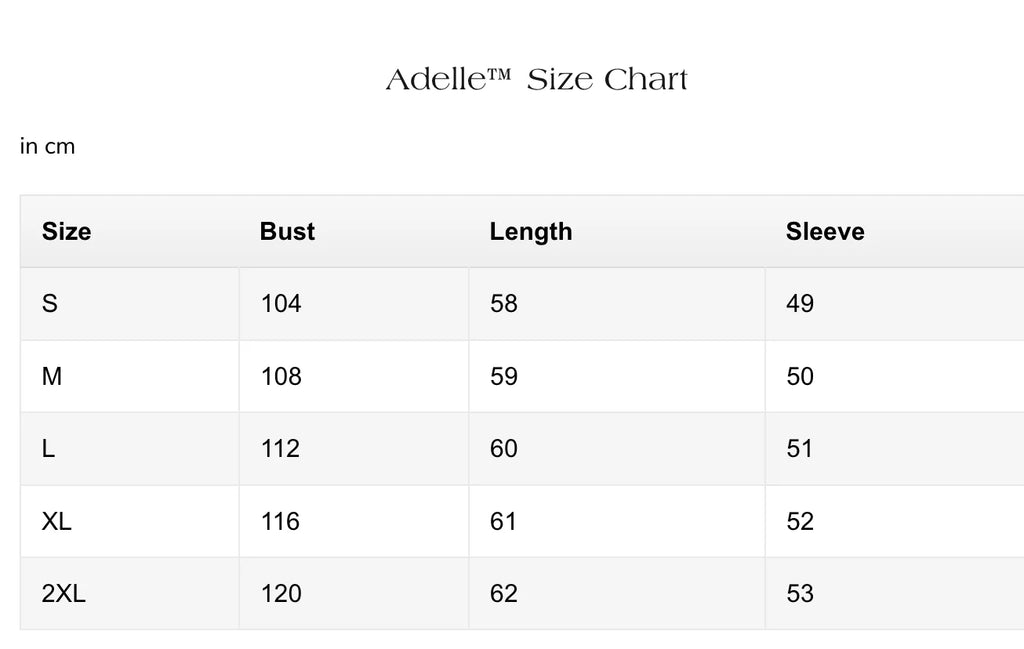Select the Bust column header

[x=287, y=232]
